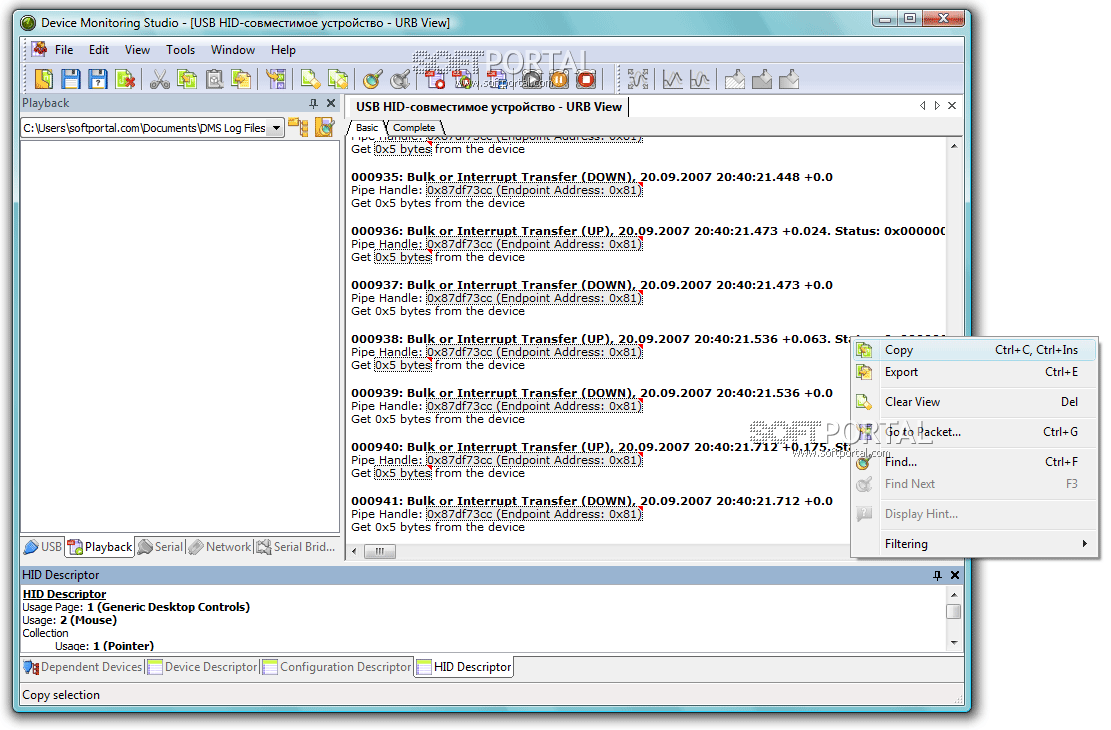Click the HID Descriptor panel scroll down arrow

[954, 643]
